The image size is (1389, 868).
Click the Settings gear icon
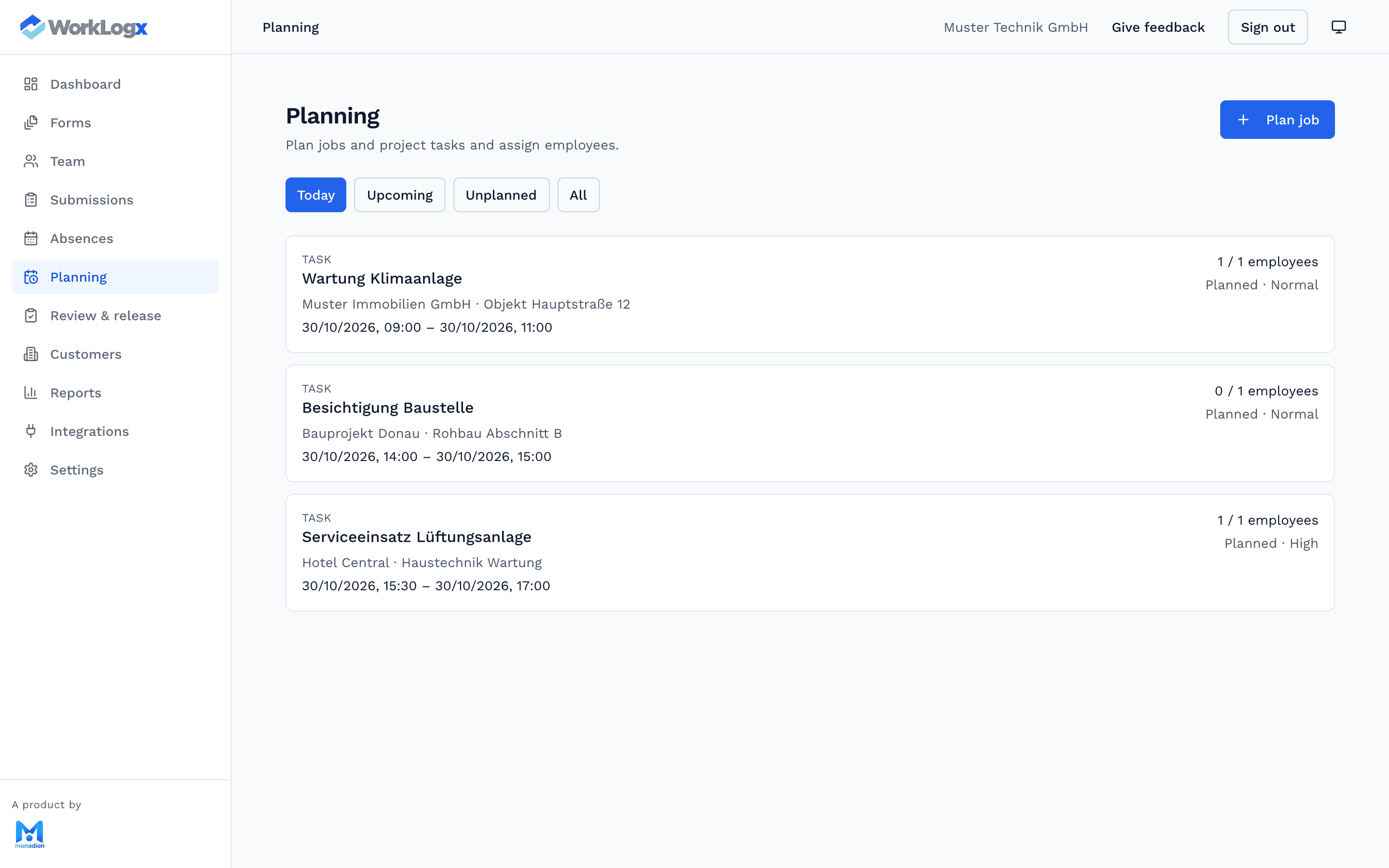tap(31, 470)
